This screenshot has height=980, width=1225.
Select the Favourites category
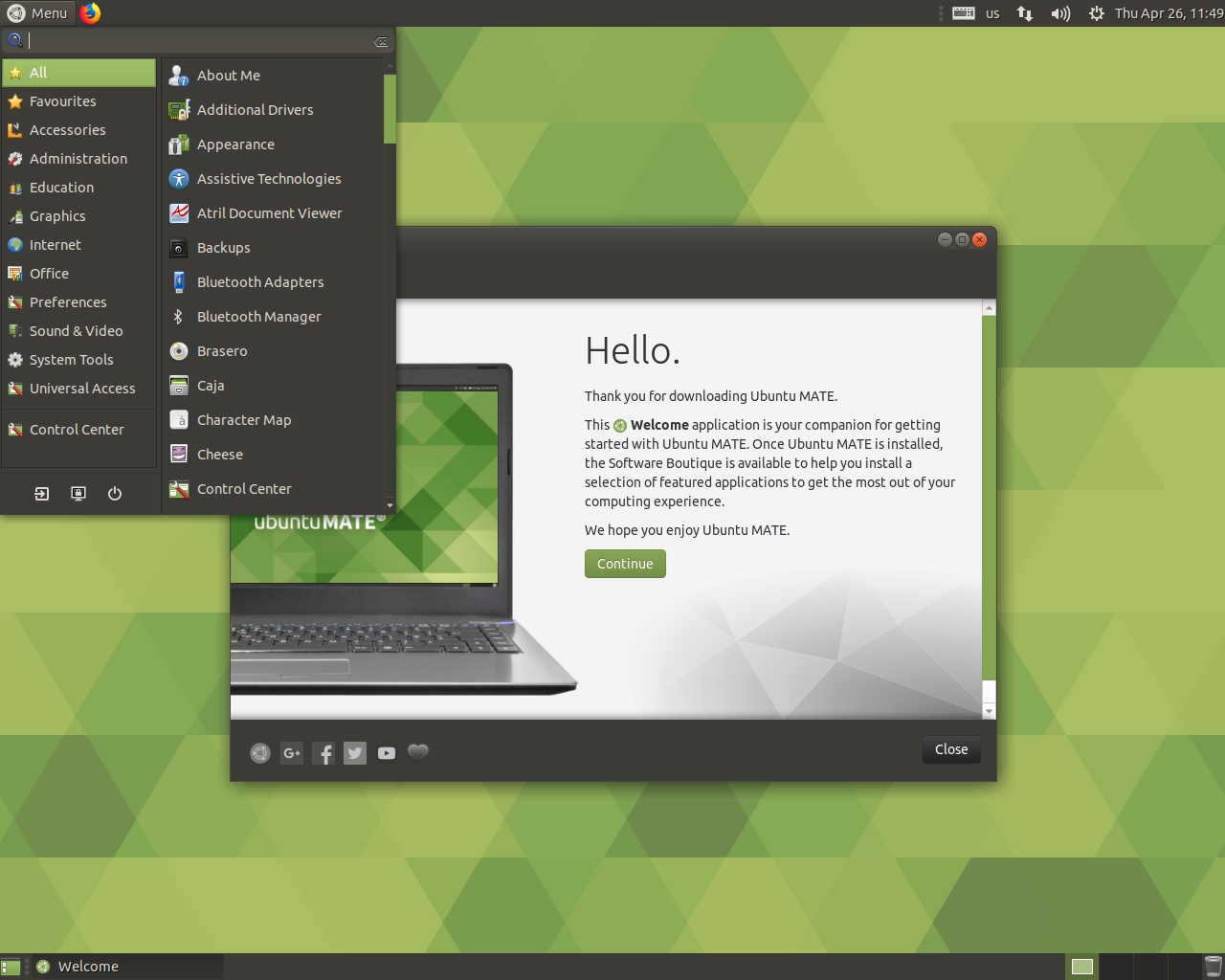pyautogui.click(x=78, y=101)
